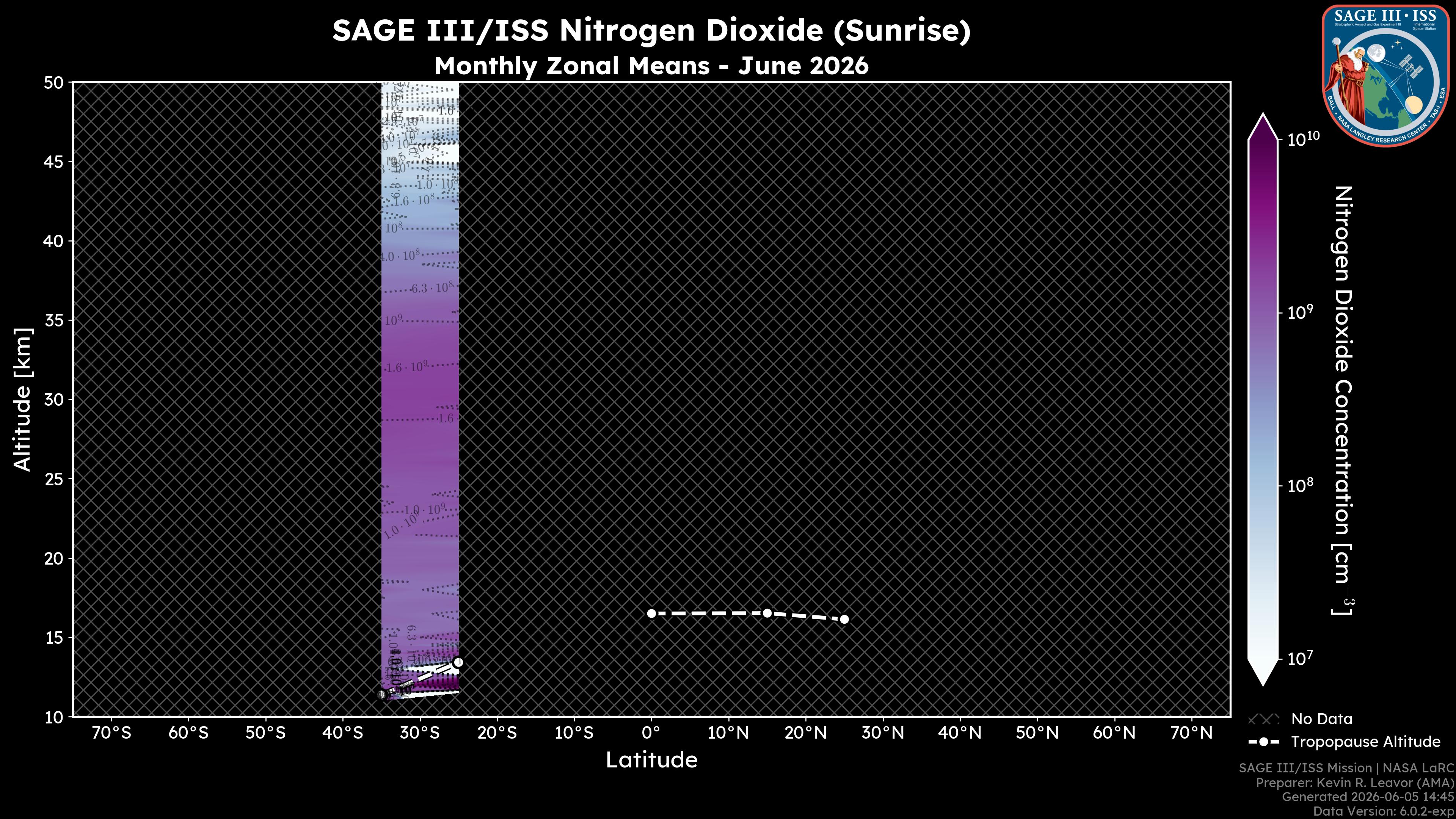Click the 70°S latitude tick label

(x=111, y=733)
